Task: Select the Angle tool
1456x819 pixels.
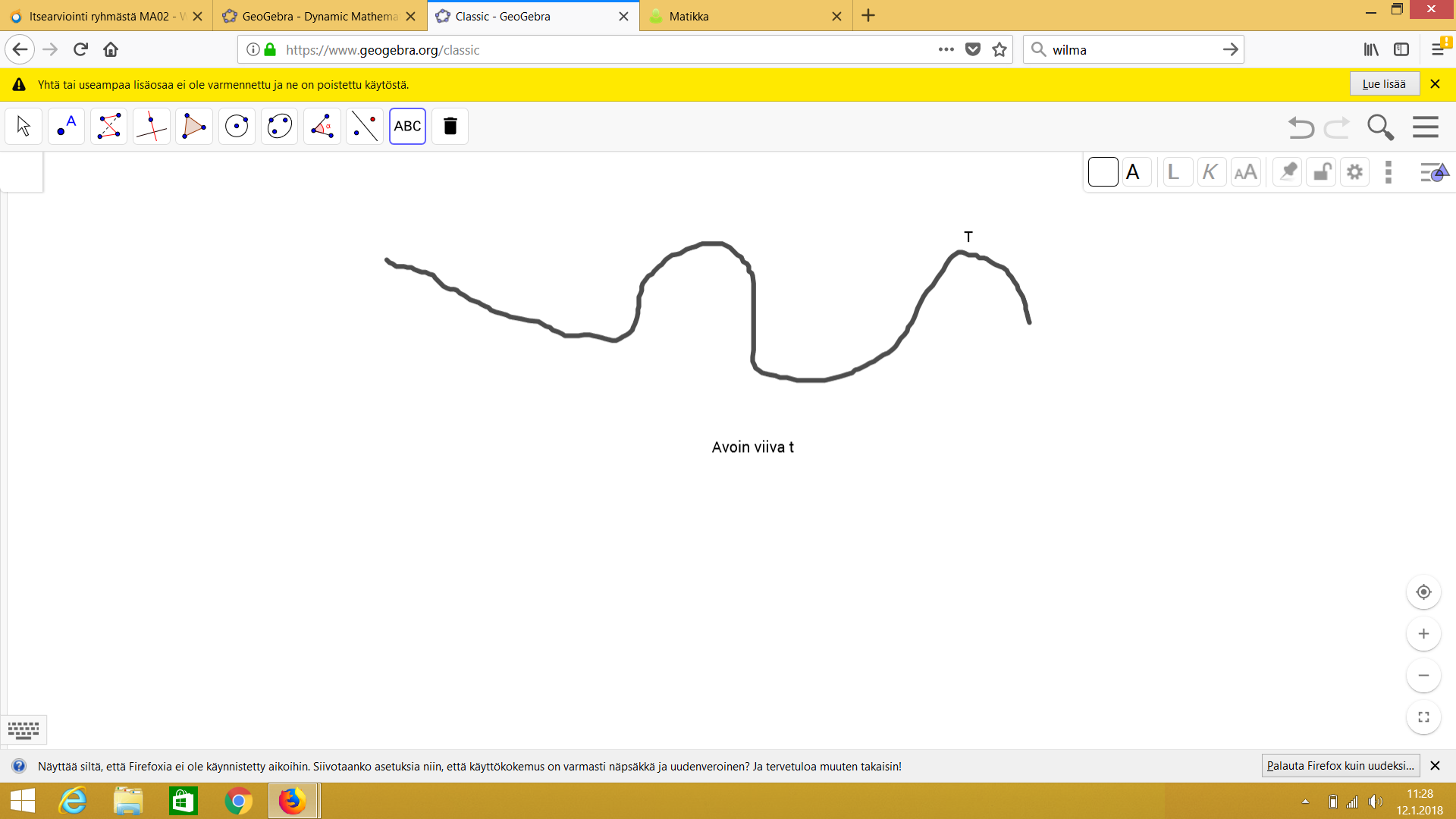Action: tap(322, 127)
